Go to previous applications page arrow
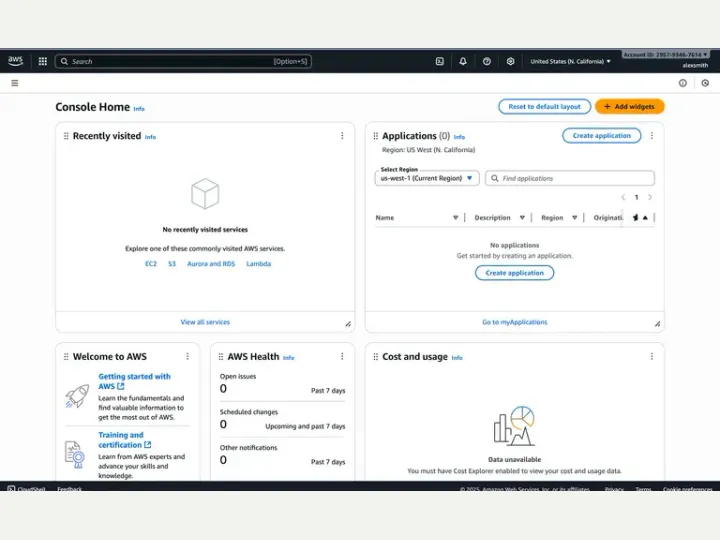720x540 pixels. click(623, 197)
